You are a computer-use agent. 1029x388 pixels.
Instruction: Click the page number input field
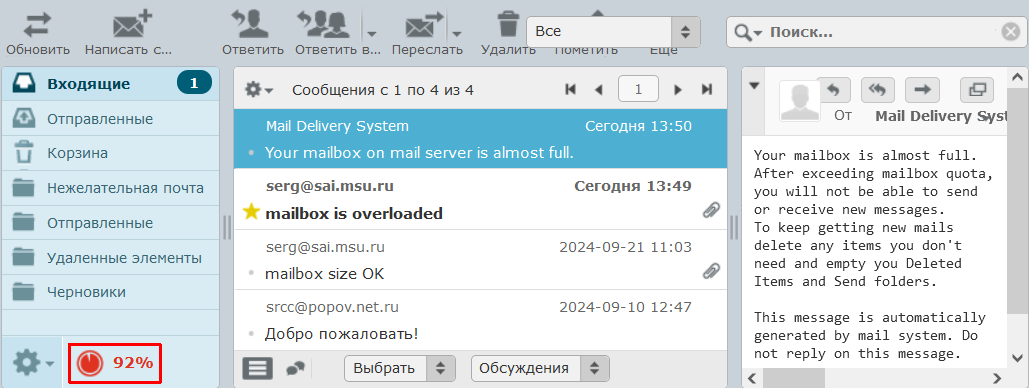pos(639,89)
